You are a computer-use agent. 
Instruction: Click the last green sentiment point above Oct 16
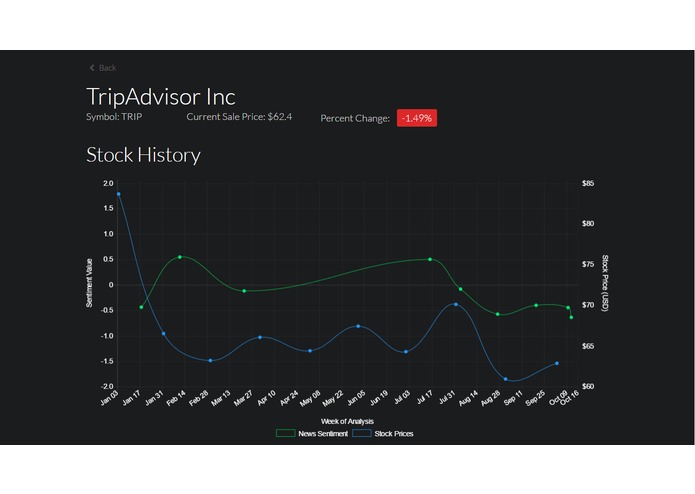click(x=571, y=317)
